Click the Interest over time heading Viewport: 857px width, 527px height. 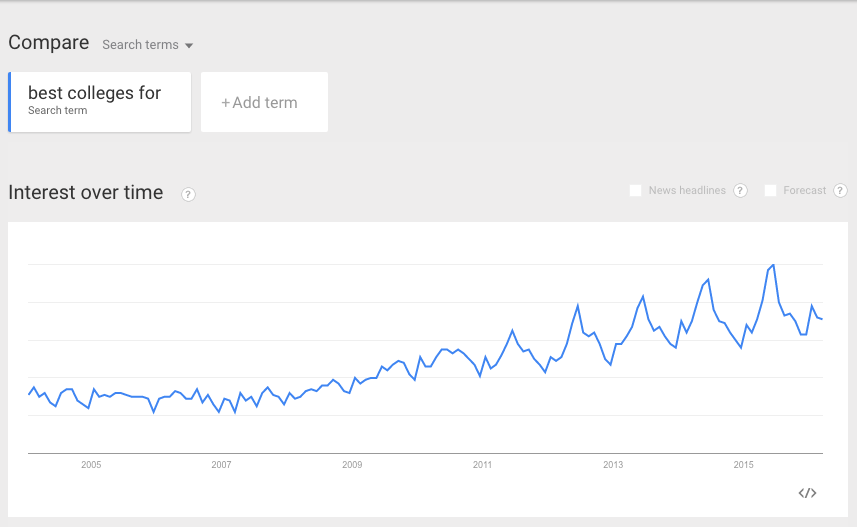click(85, 193)
